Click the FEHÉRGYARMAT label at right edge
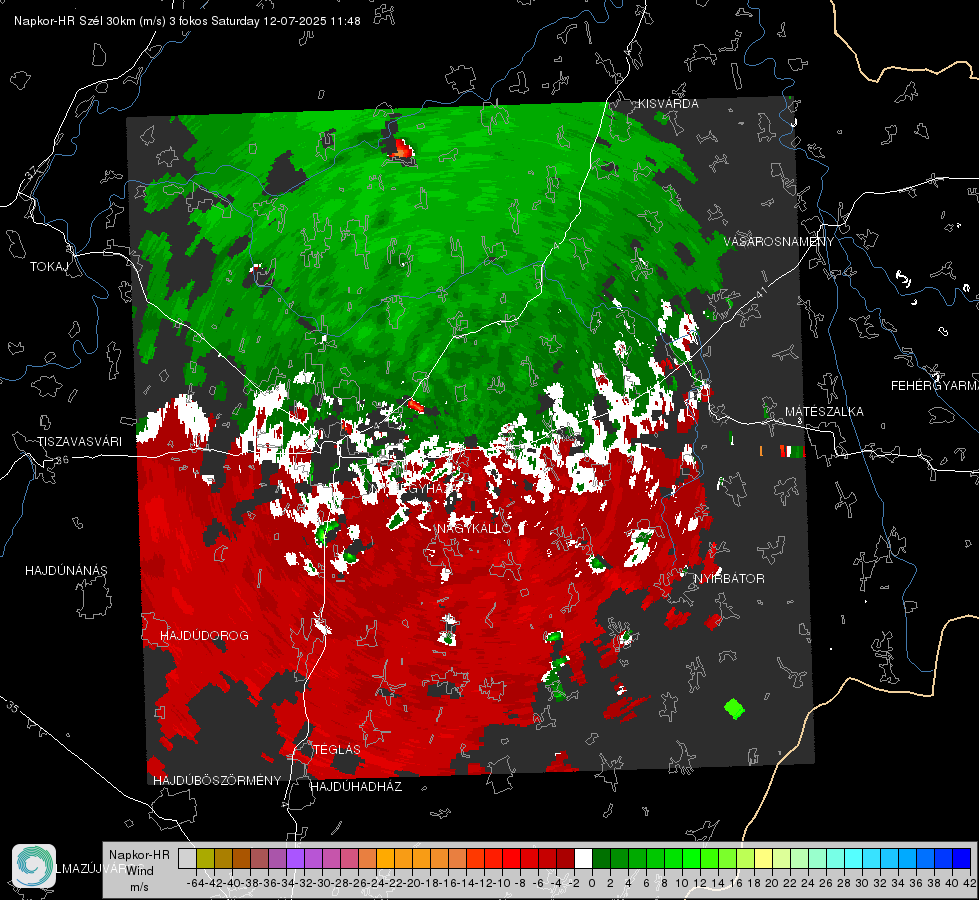 coord(935,386)
